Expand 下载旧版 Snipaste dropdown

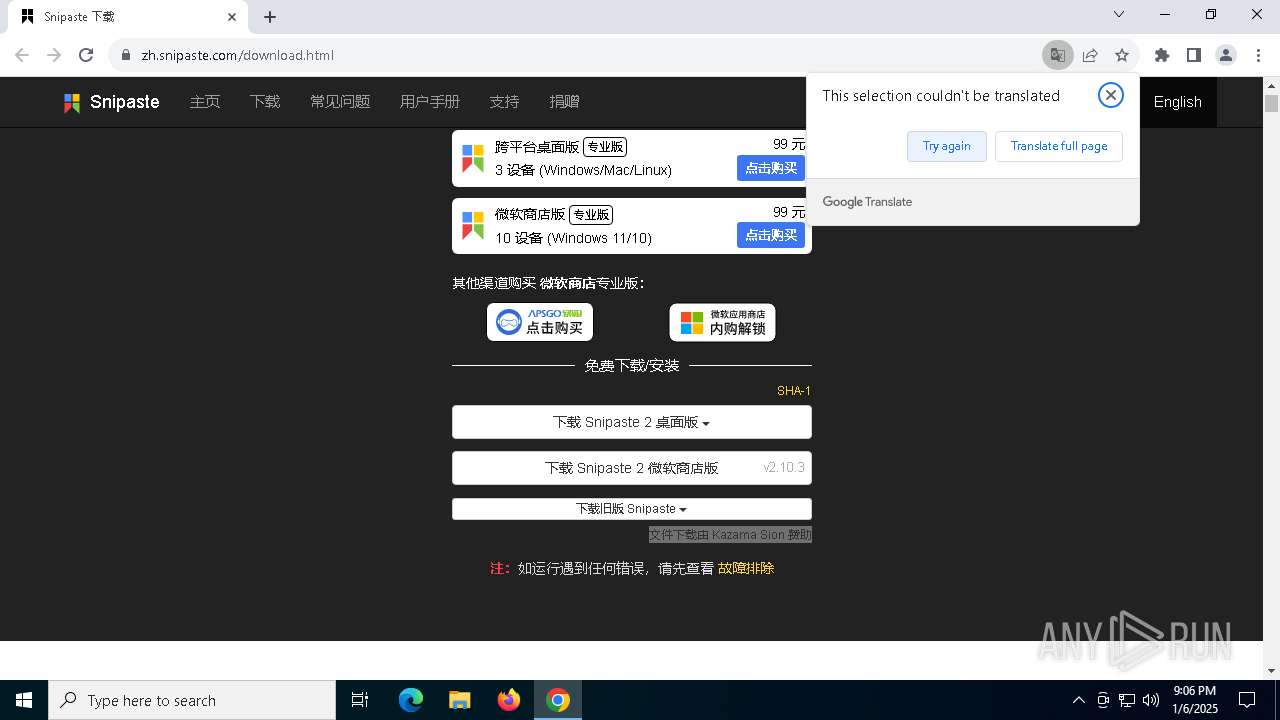[631, 509]
